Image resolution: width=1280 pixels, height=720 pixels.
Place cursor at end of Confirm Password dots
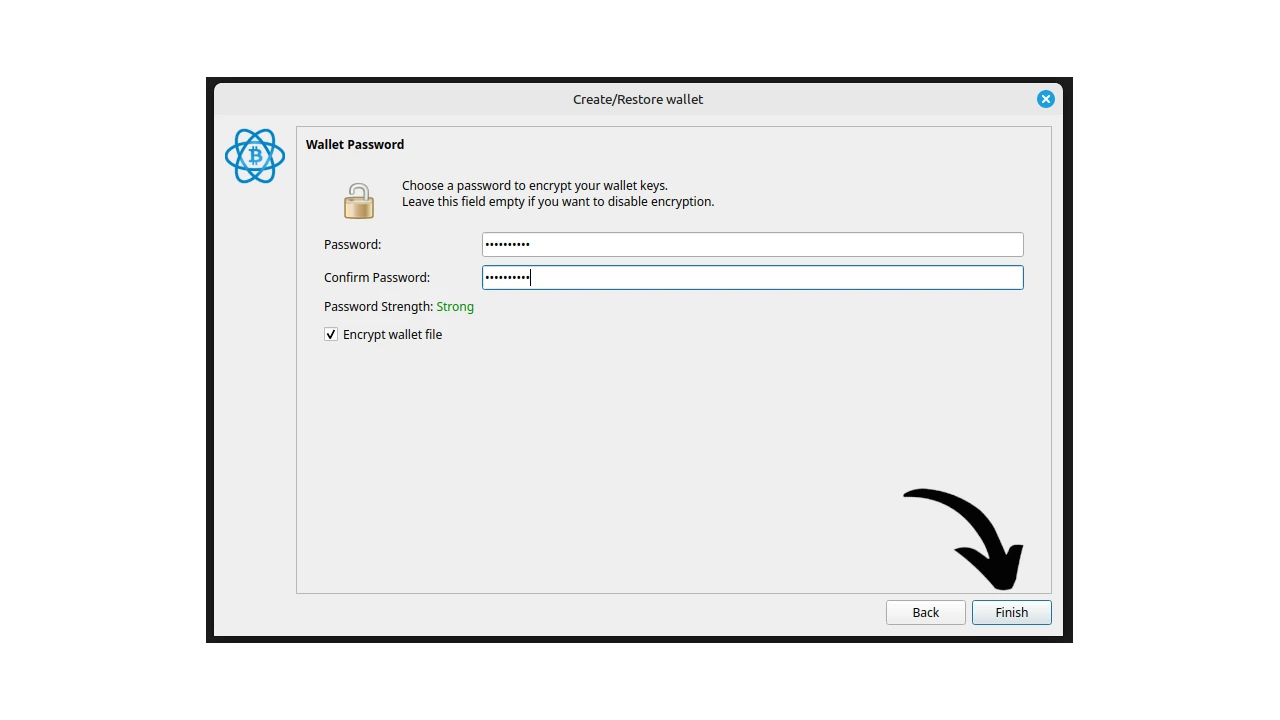coord(531,278)
